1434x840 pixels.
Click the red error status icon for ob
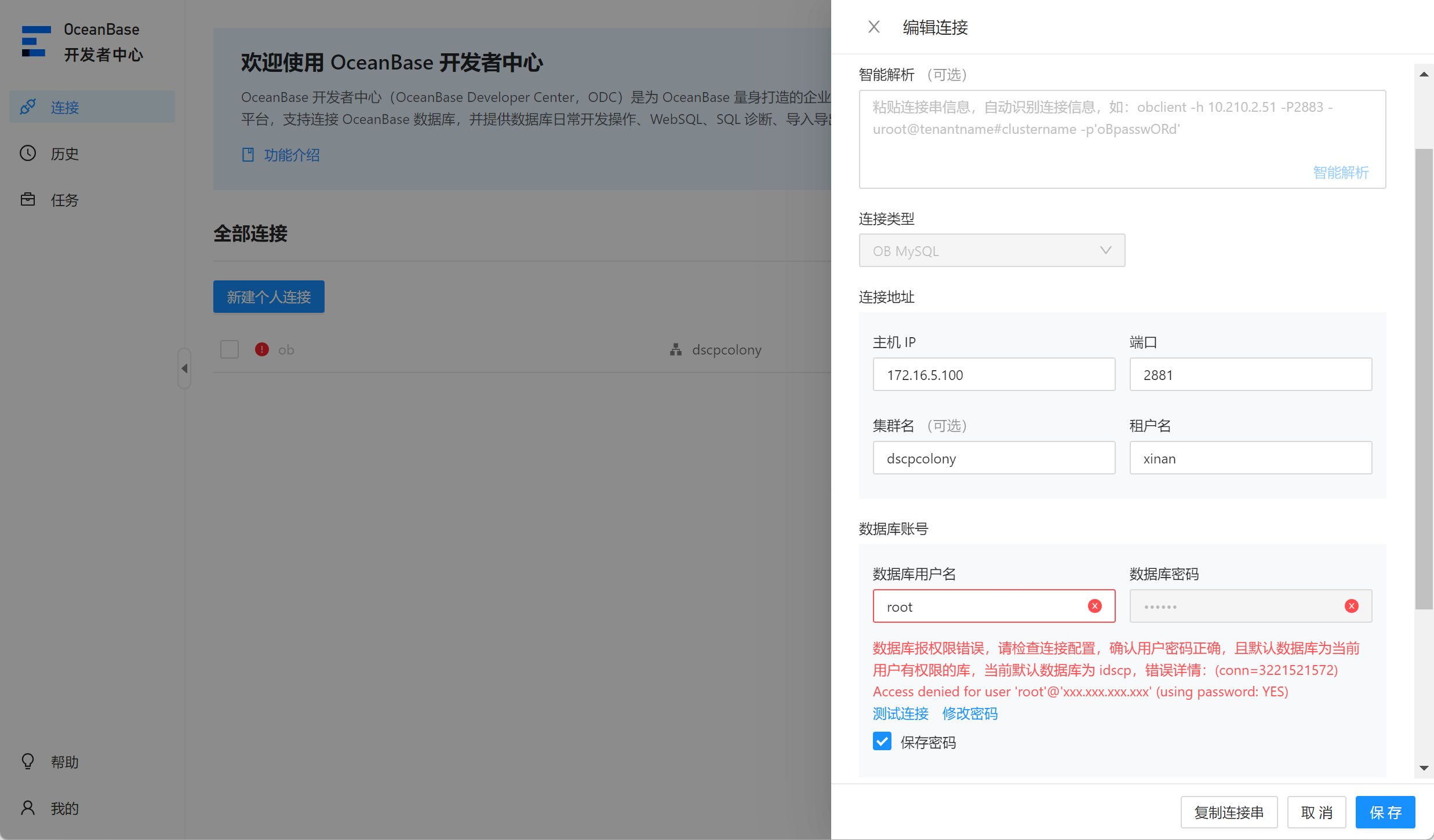coord(262,349)
